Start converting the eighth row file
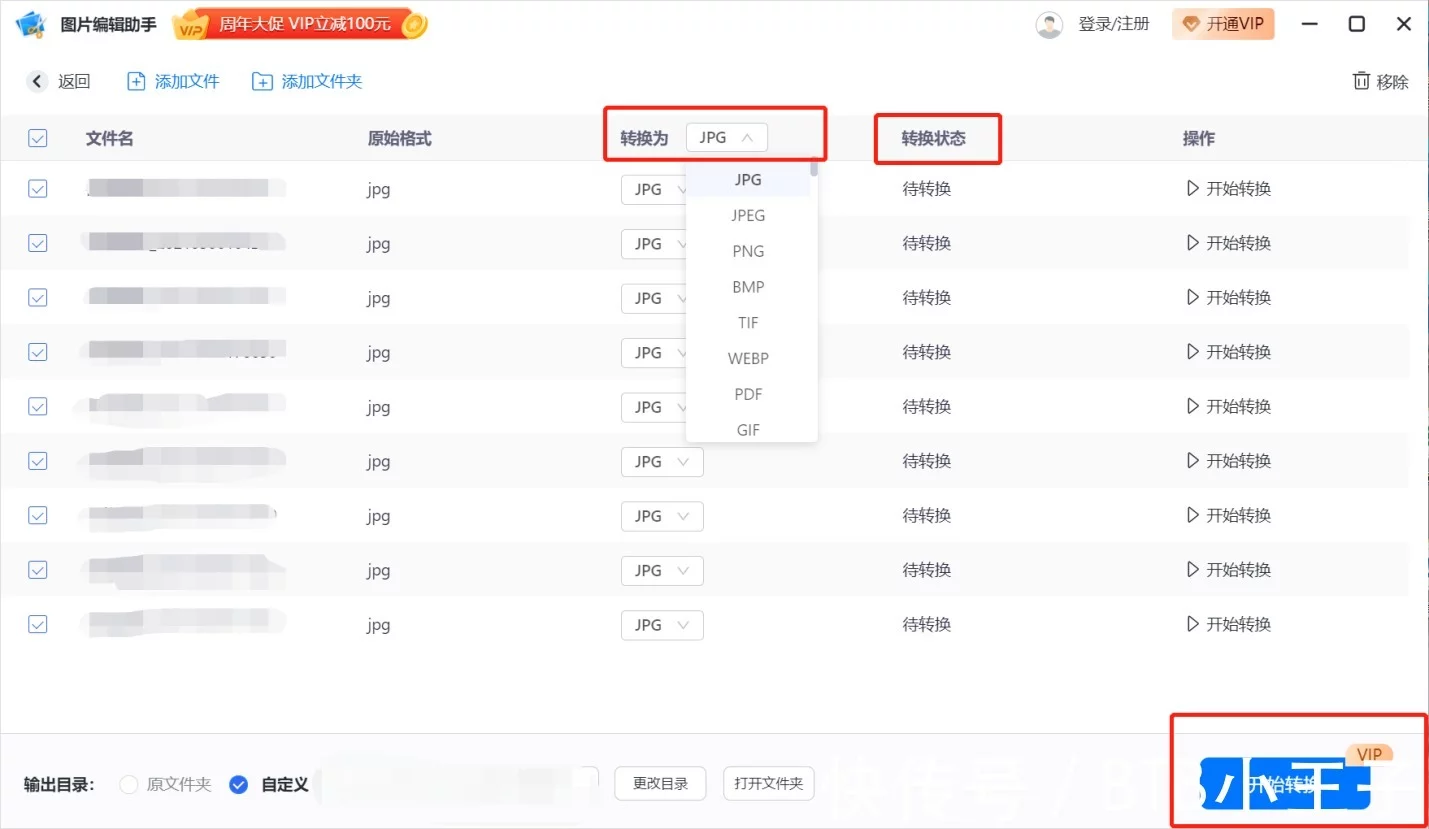 point(1228,570)
